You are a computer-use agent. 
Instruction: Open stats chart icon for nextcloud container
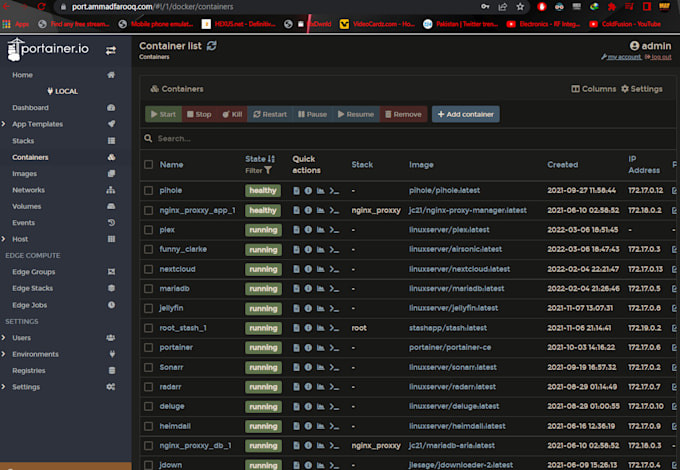320,269
